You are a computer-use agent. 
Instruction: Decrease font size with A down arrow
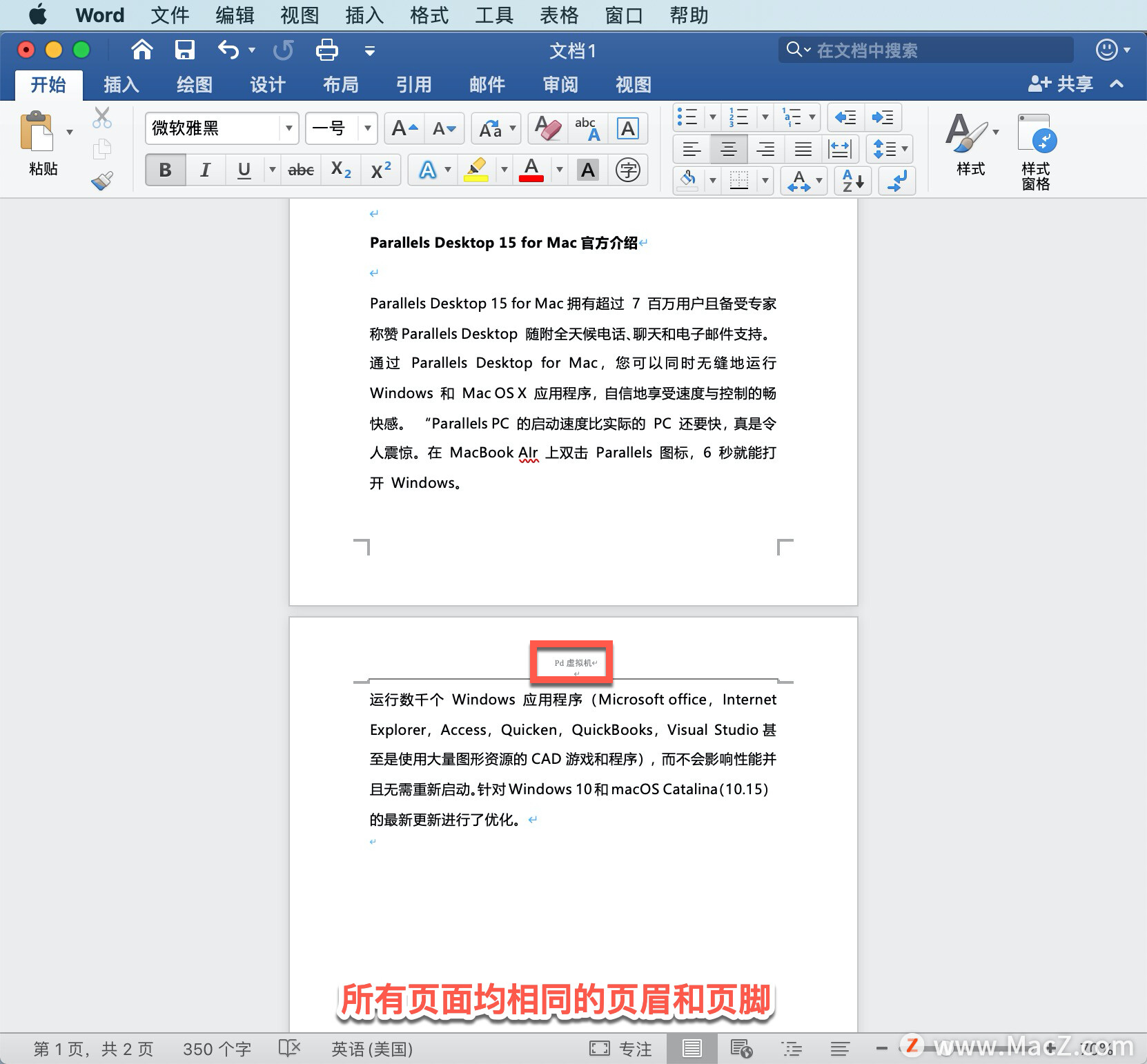tap(444, 128)
